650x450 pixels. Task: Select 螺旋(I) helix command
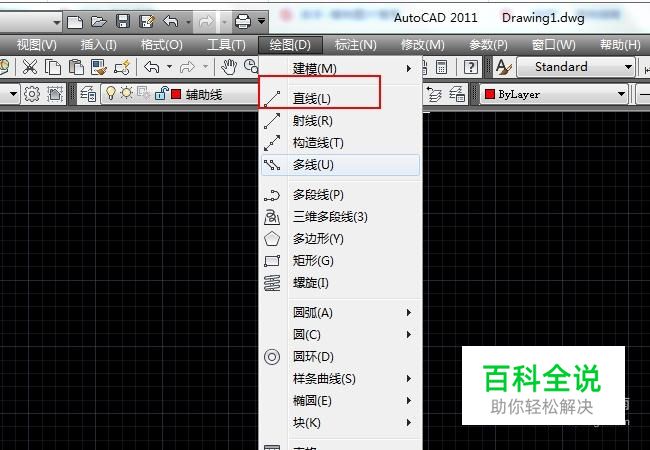pos(341,283)
